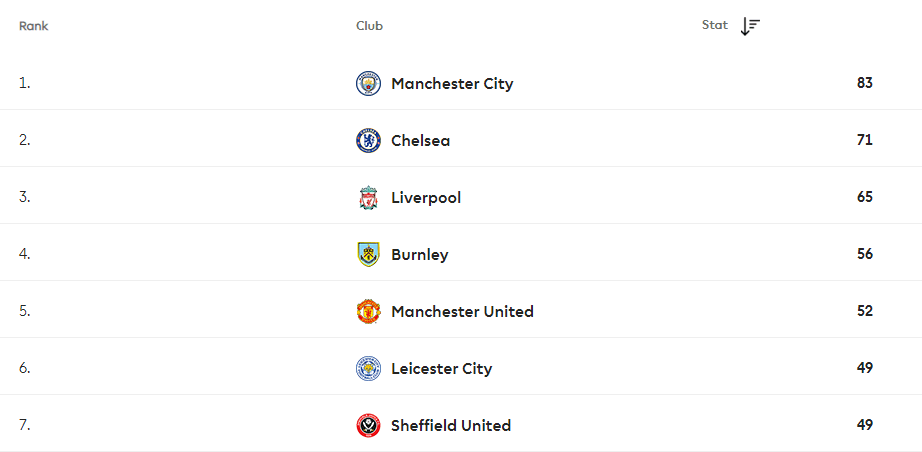Open the Leicester City club link

pyautogui.click(x=442, y=369)
